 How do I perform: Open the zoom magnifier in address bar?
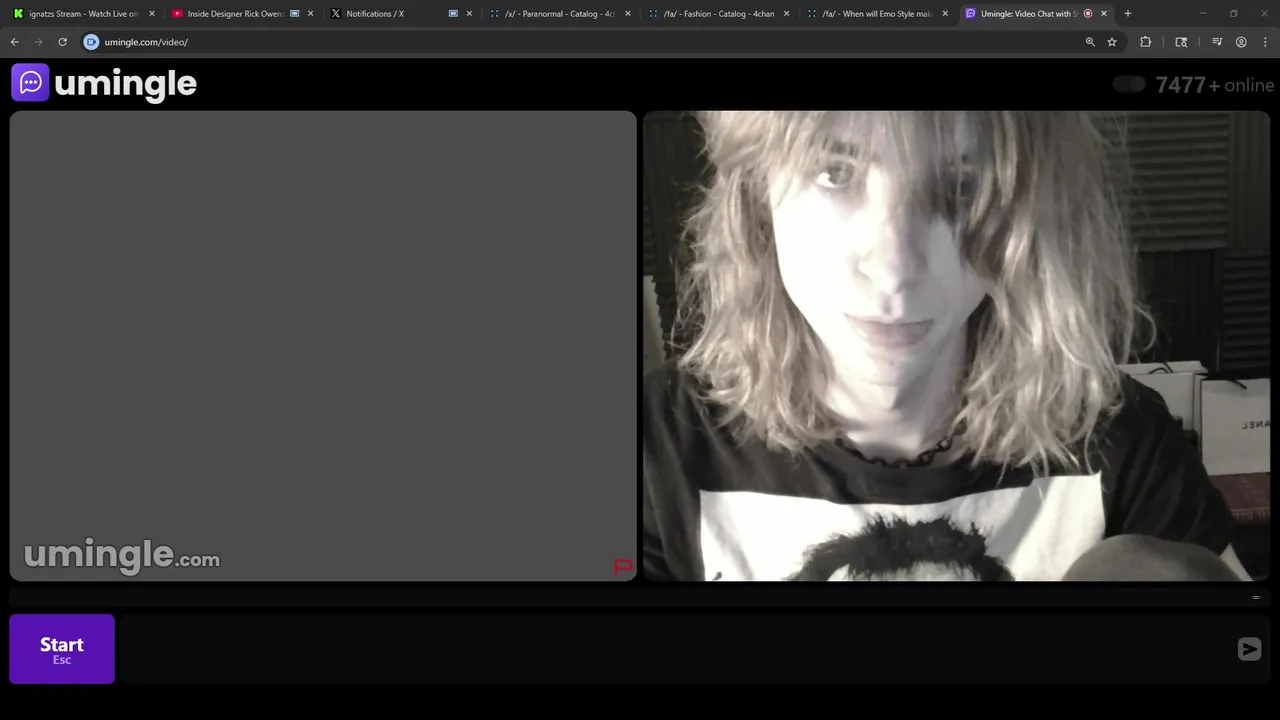(x=1090, y=42)
